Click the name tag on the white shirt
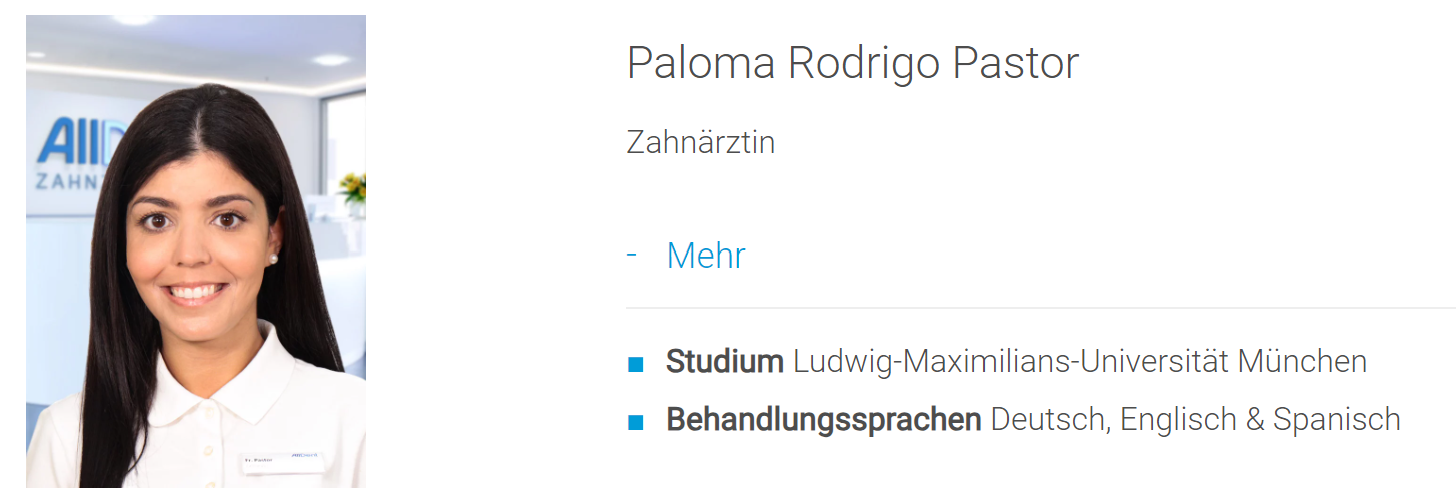The image size is (1456, 502). tap(283, 460)
